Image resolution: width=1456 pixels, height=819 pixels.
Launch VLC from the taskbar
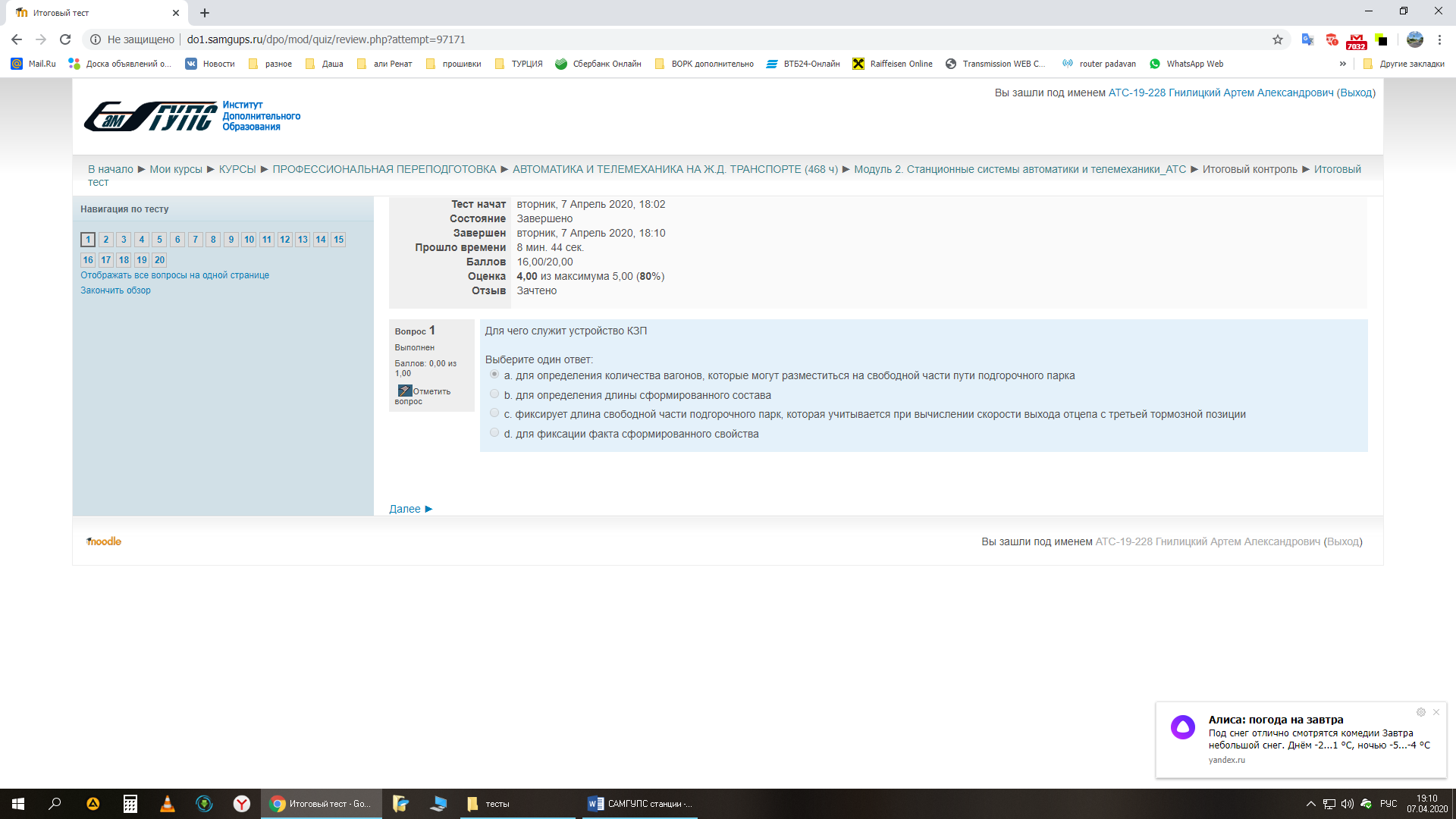[168, 804]
